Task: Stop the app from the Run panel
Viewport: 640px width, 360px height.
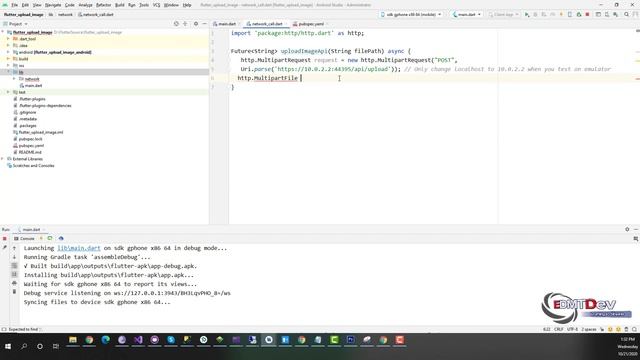Action: (4, 238)
